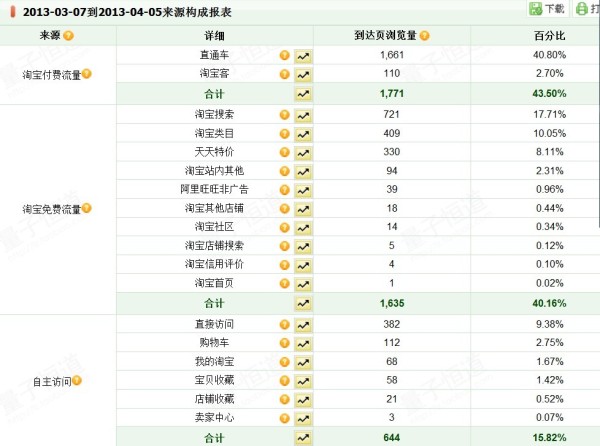Click the help icon for 淘宝社区
Screen dimensions: 600x446
coord(285,227)
